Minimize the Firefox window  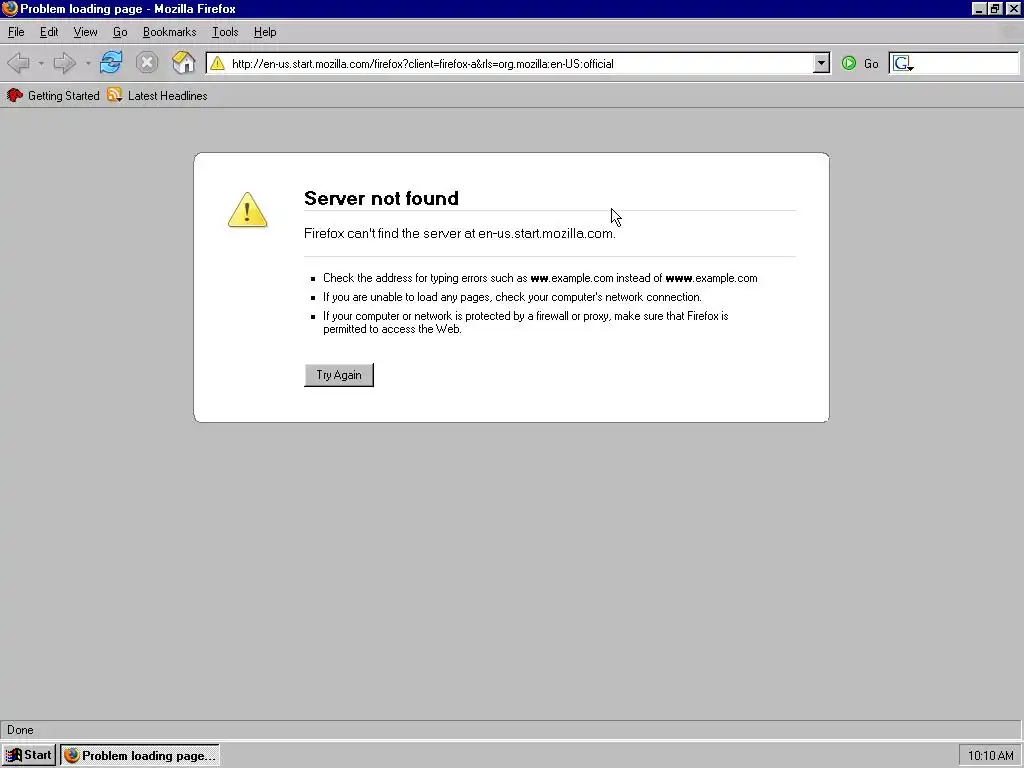[978, 8]
